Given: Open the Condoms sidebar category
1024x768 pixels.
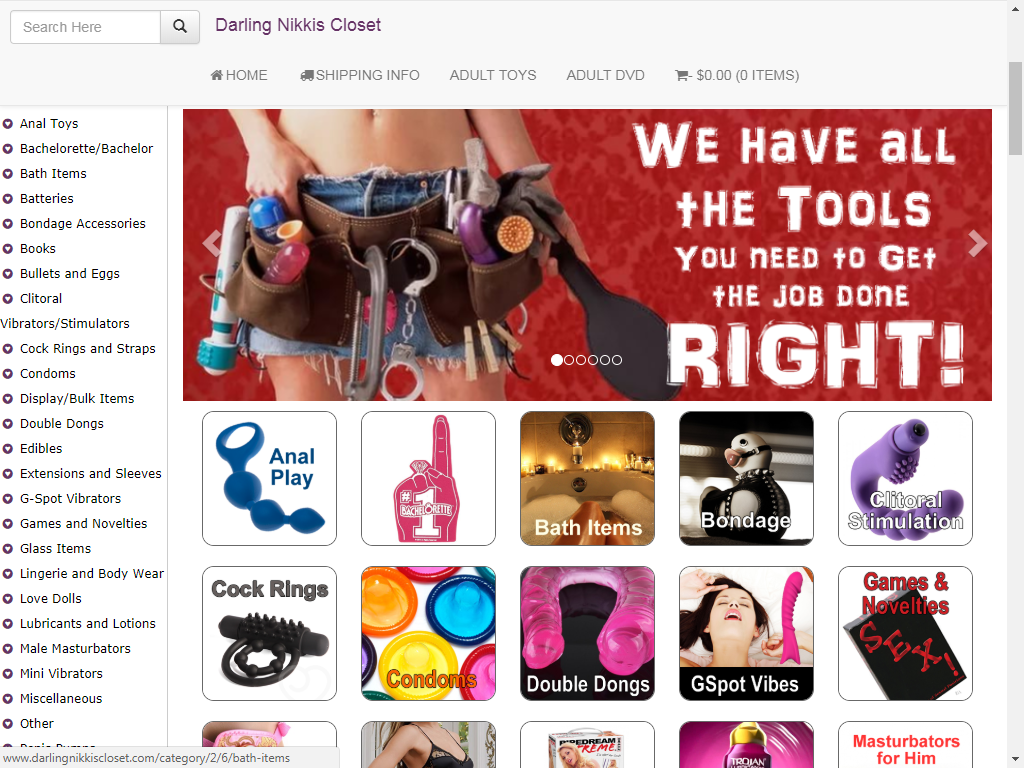Looking at the screenshot, I should [x=48, y=374].
